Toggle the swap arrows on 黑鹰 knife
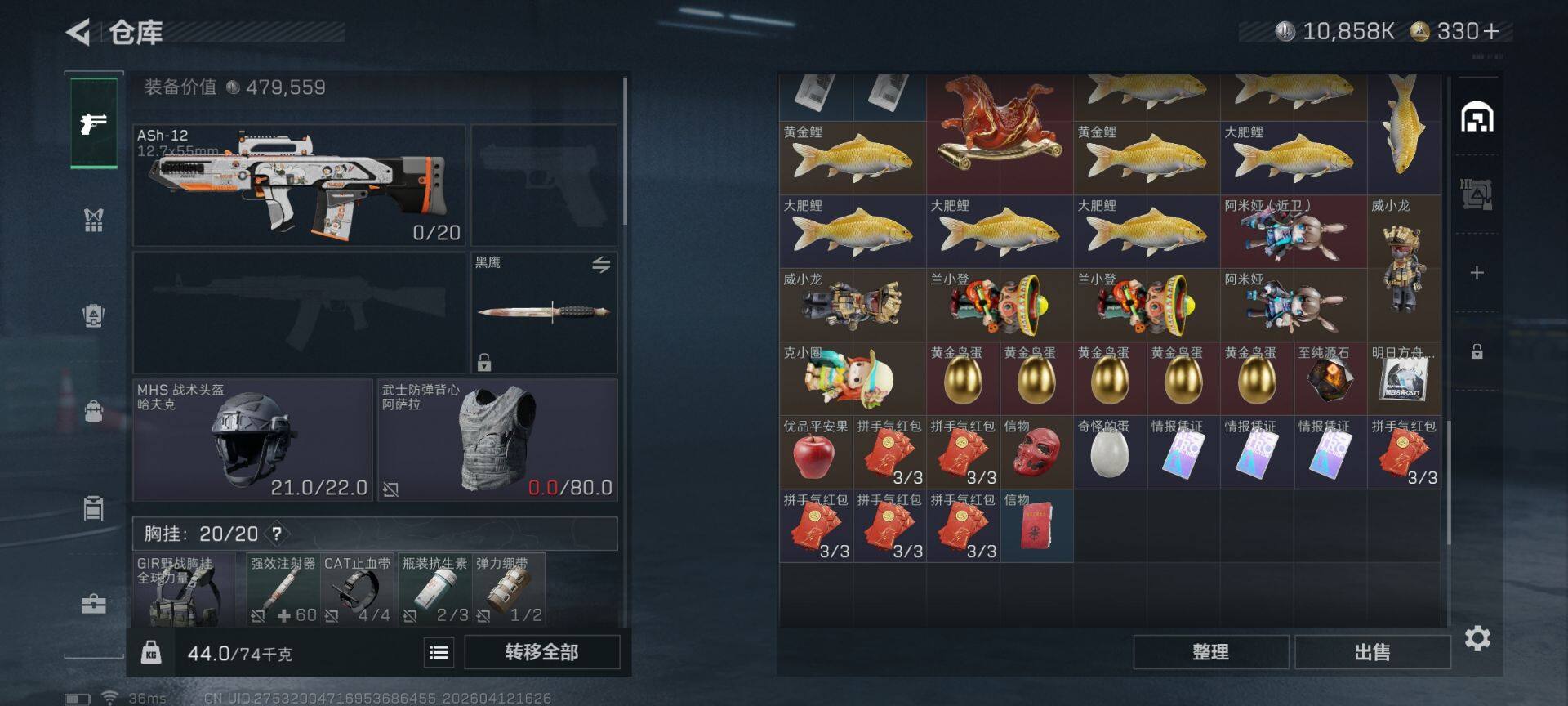Screen dimensions: 1568x706 click(x=601, y=265)
